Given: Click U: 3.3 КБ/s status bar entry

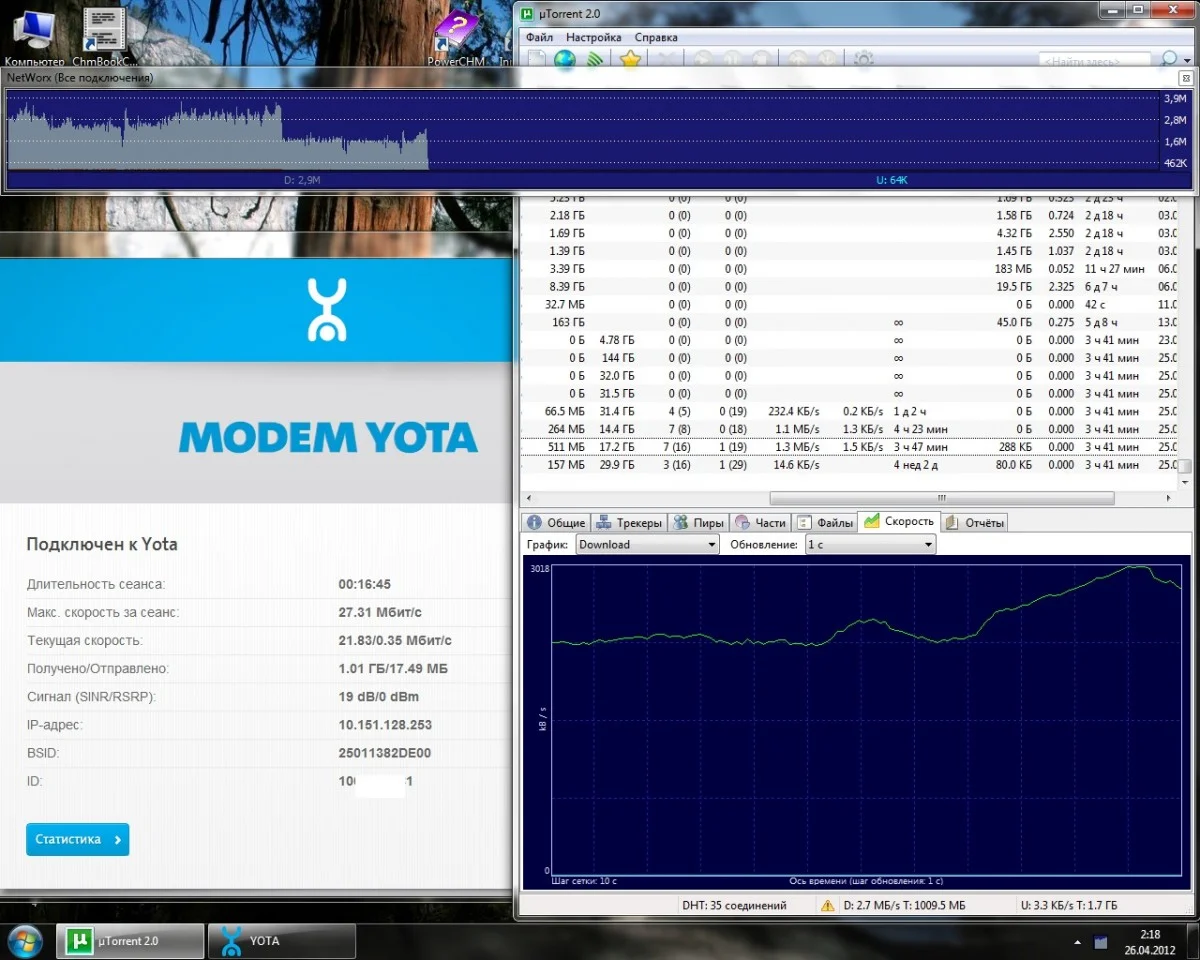Looking at the screenshot, I should tap(1069, 905).
